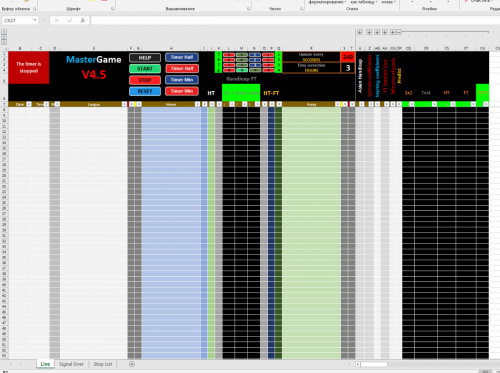Switch to the Stop List sheet tab
This screenshot has width=500, height=373.
tap(103, 364)
